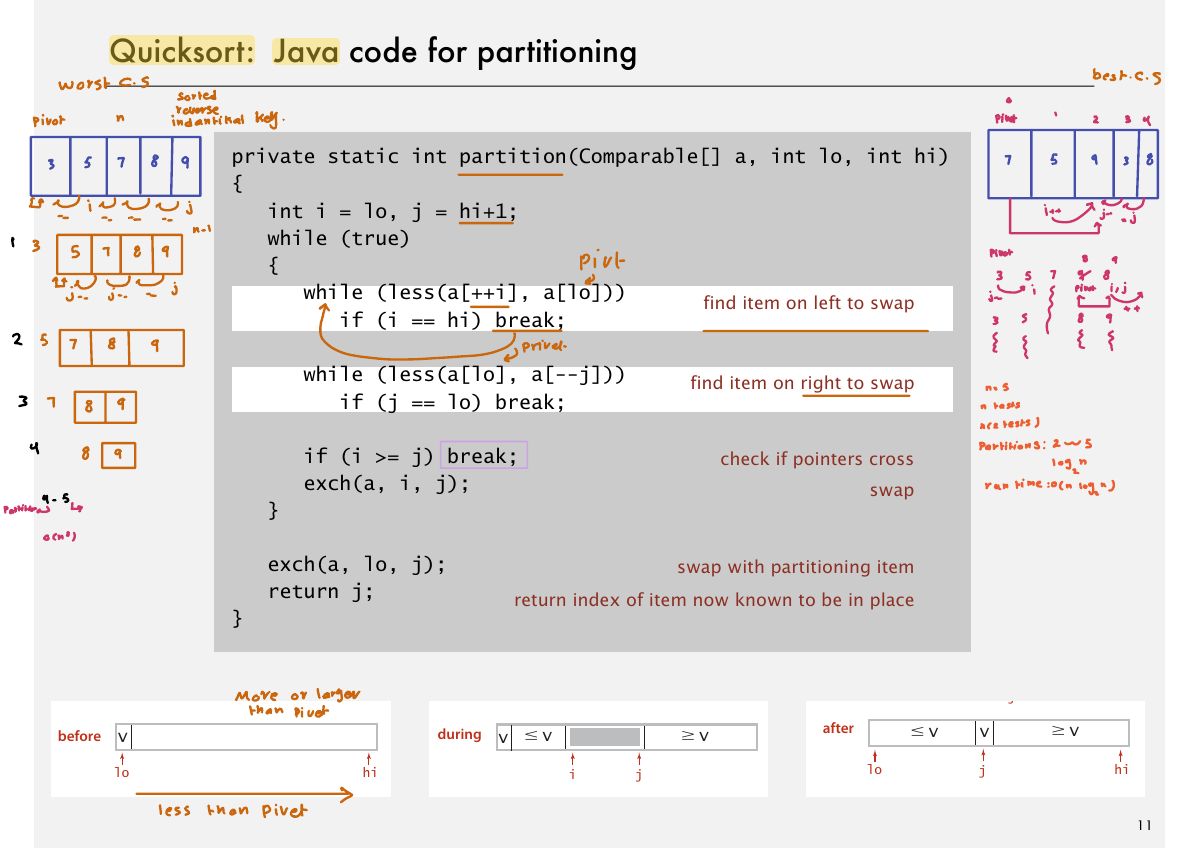Click the handwritten "best c.s" heading

point(1128,75)
